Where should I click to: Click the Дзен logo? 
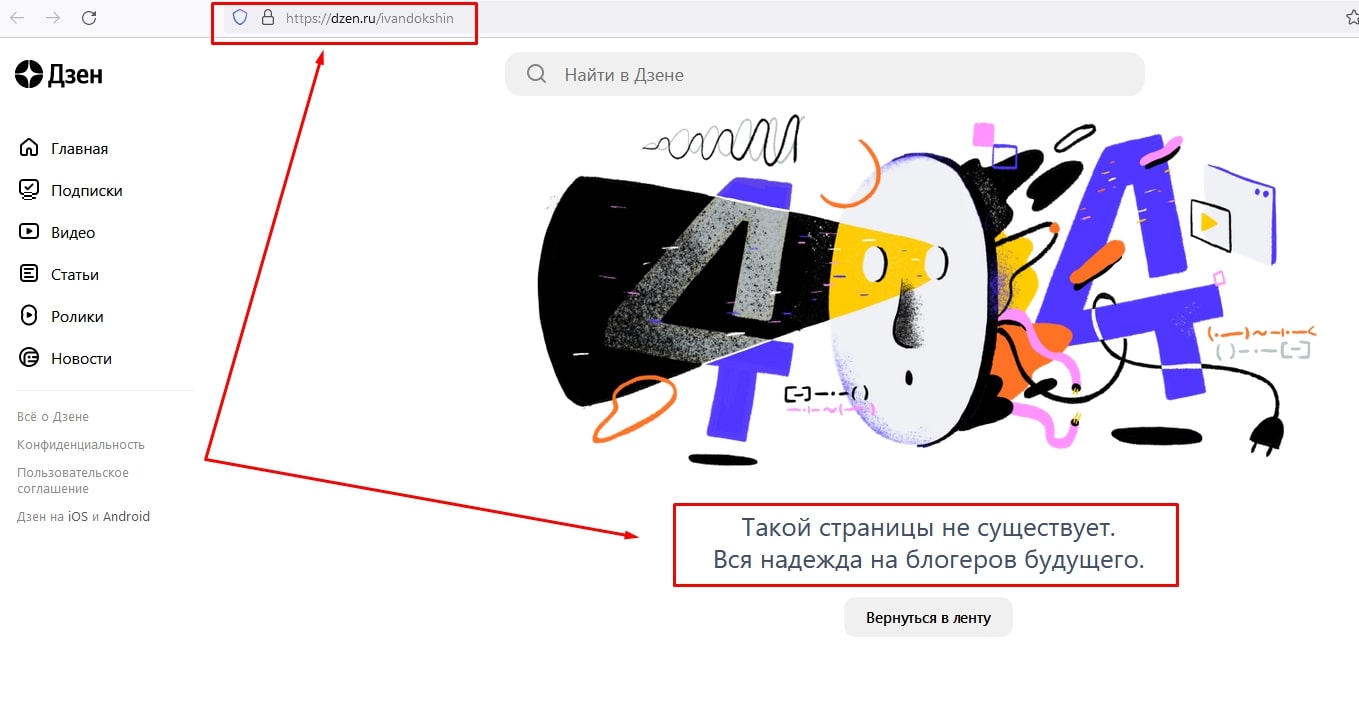pos(59,74)
